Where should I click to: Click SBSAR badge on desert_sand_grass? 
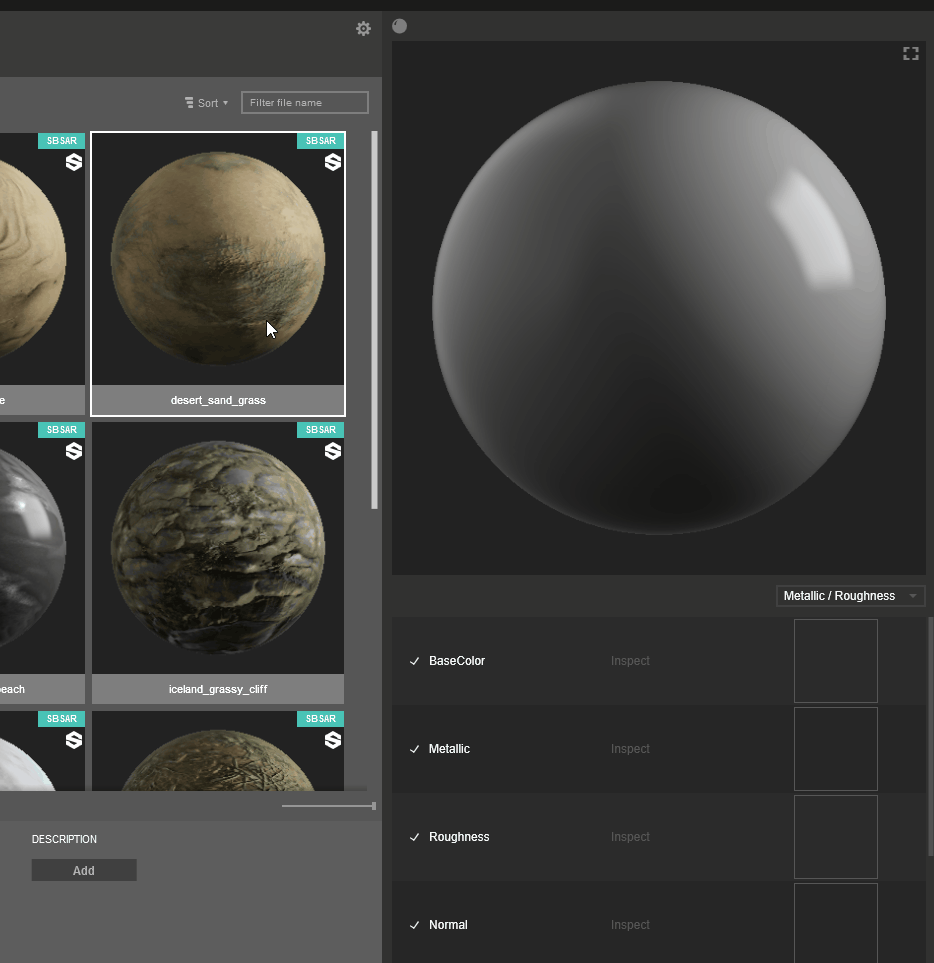[x=320, y=141]
